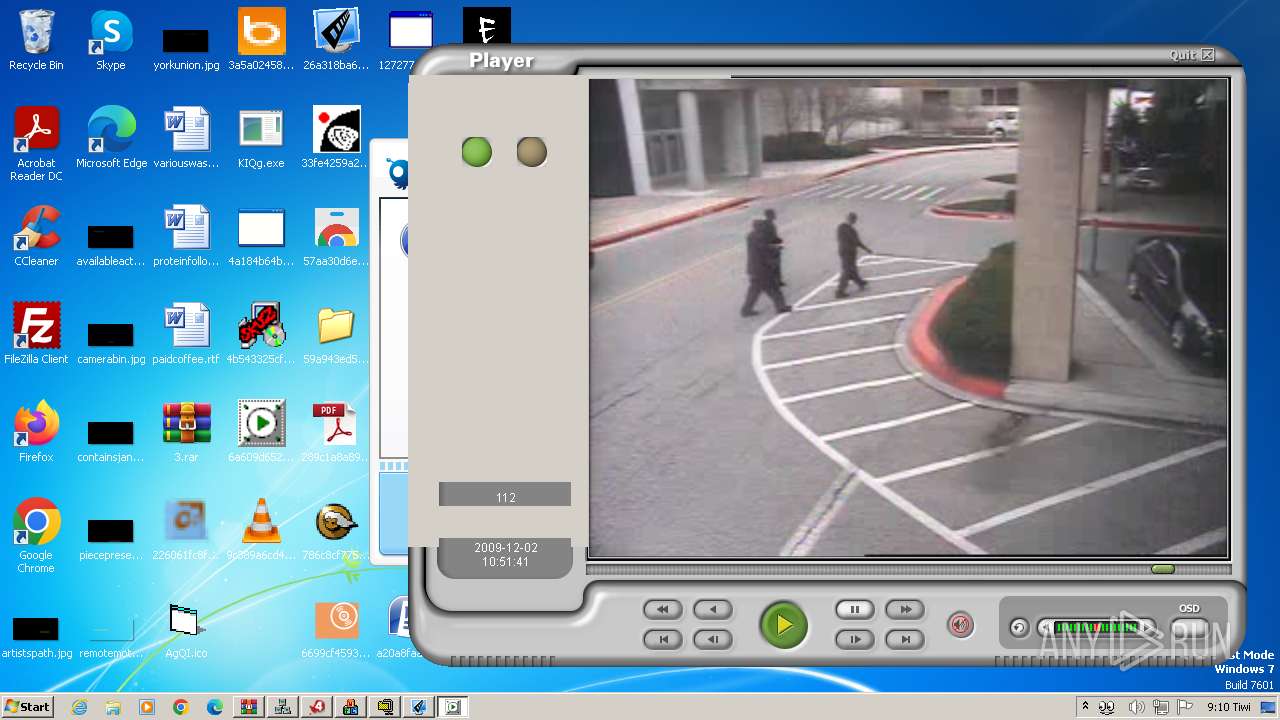This screenshot has width=1280, height=720.
Task: Open the Recycle Bin
Action: pyautogui.click(x=36, y=40)
